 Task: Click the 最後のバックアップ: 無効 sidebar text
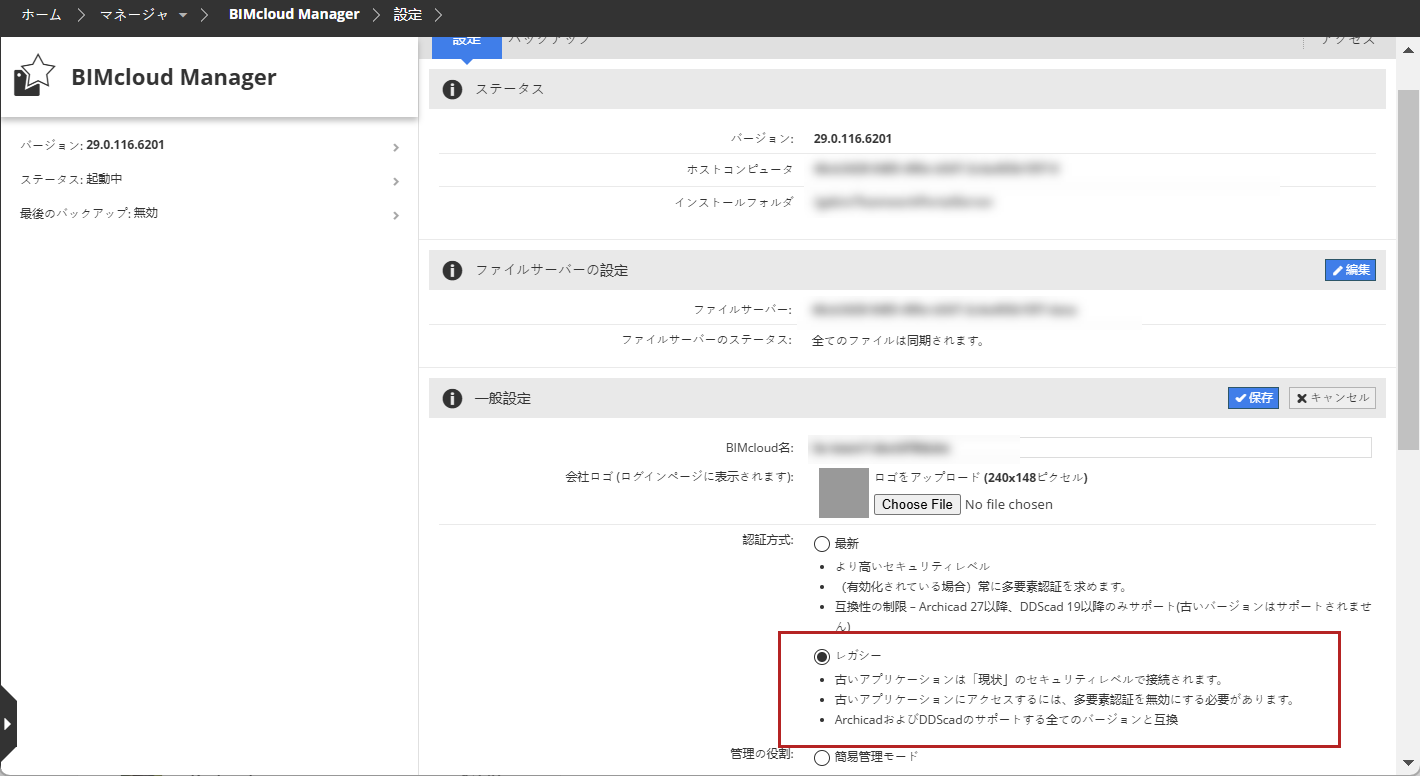[x=89, y=213]
